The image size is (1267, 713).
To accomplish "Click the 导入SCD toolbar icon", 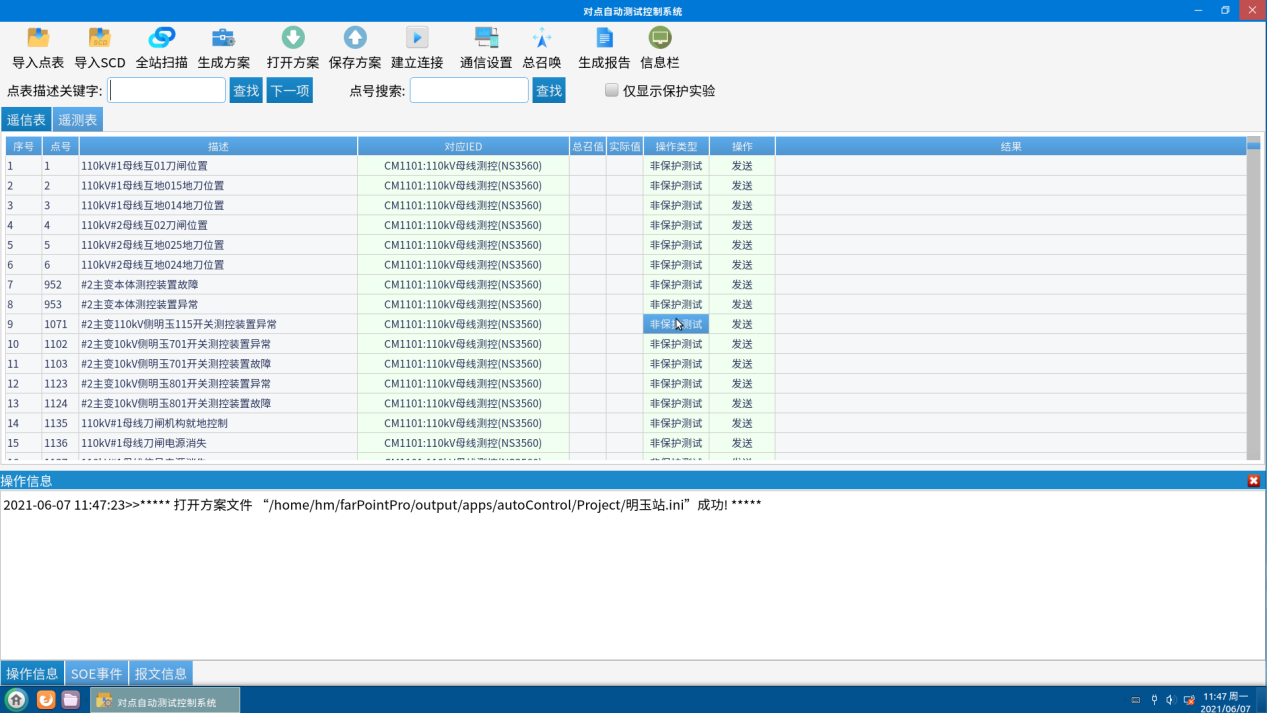I will click(x=100, y=39).
